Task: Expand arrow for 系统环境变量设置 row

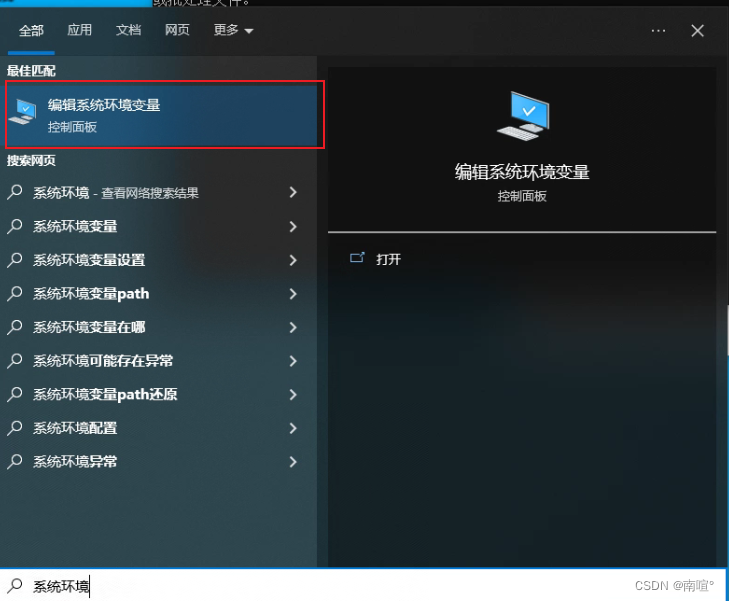Action: [293, 260]
